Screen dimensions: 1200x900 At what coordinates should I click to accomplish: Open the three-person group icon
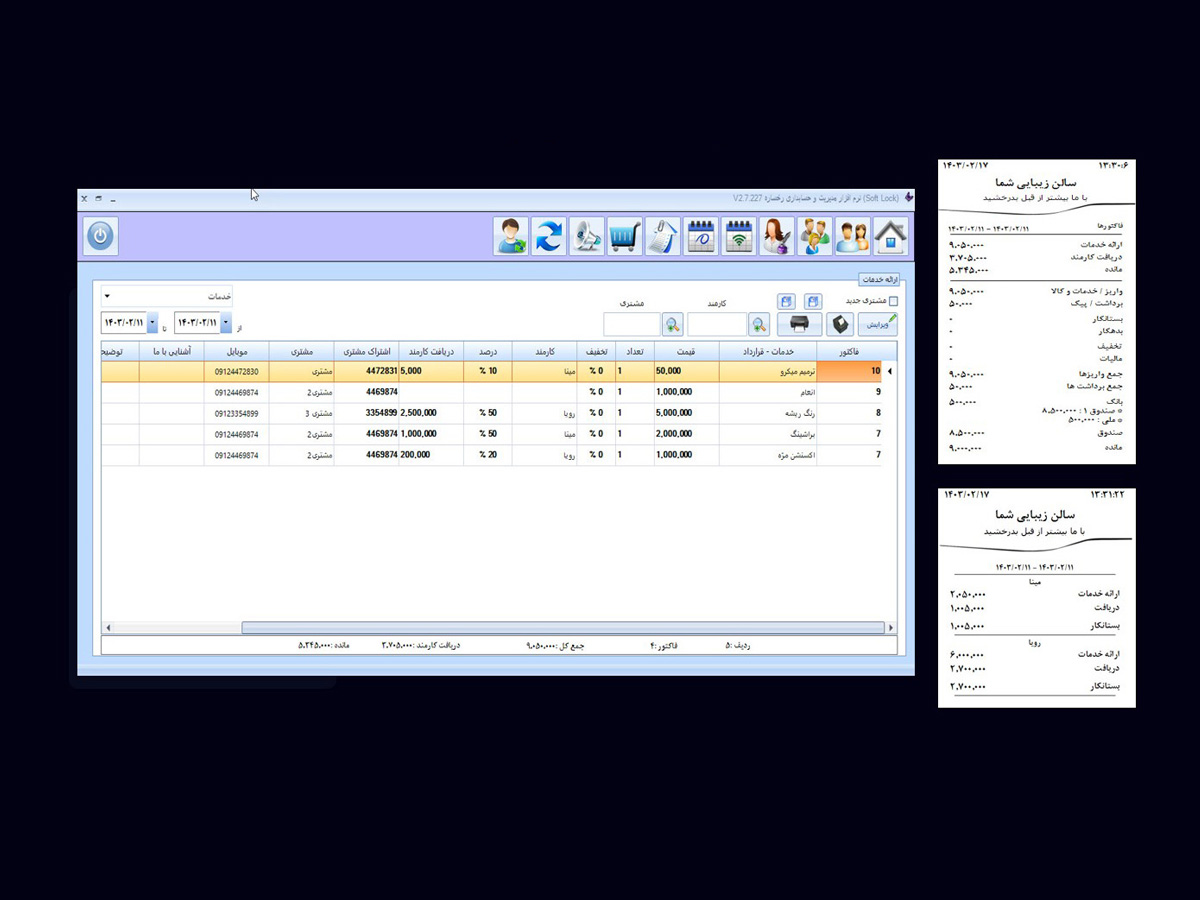click(815, 236)
